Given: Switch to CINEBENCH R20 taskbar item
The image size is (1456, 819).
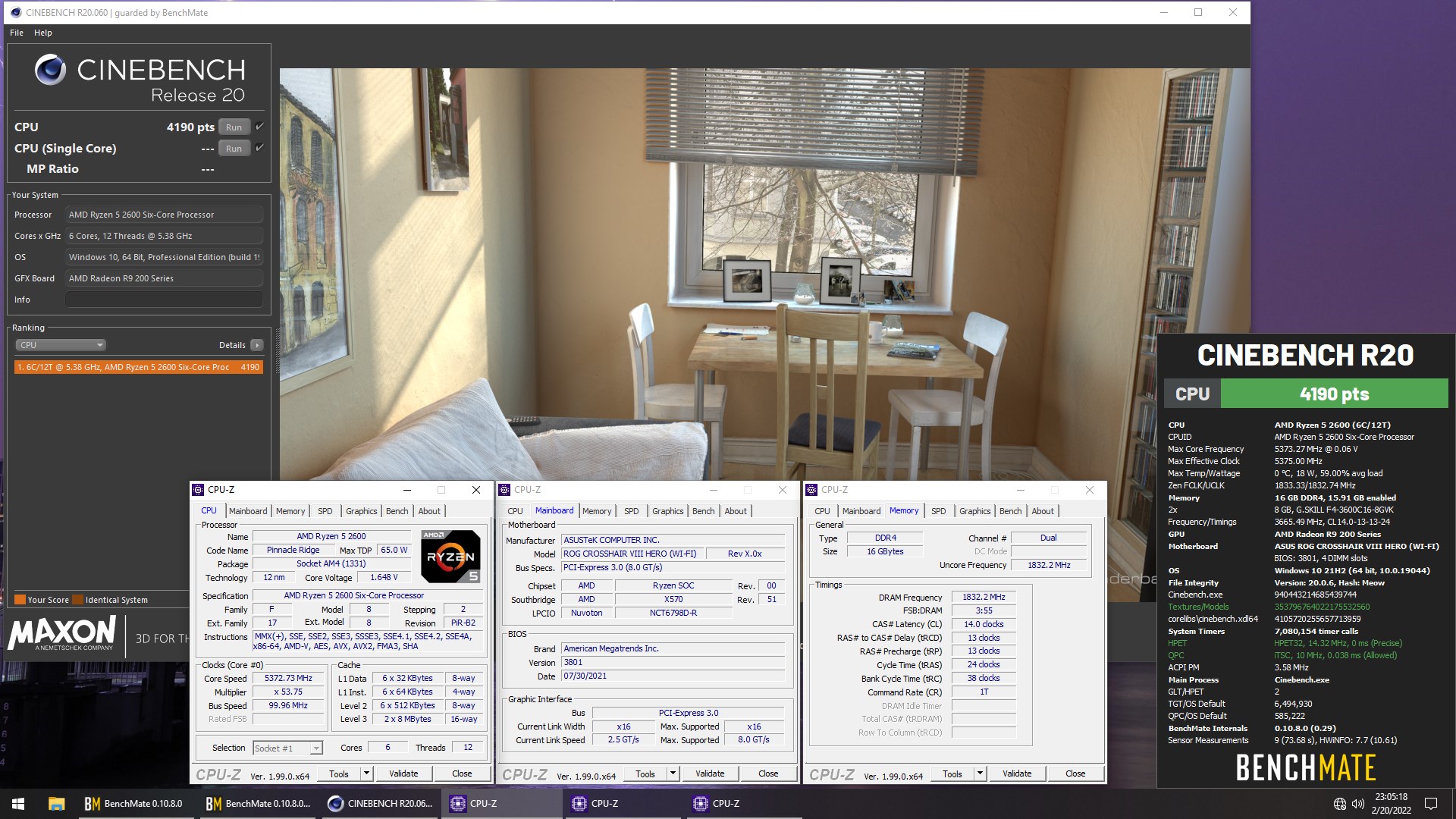Looking at the screenshot, I should click(x=379, y=804).
